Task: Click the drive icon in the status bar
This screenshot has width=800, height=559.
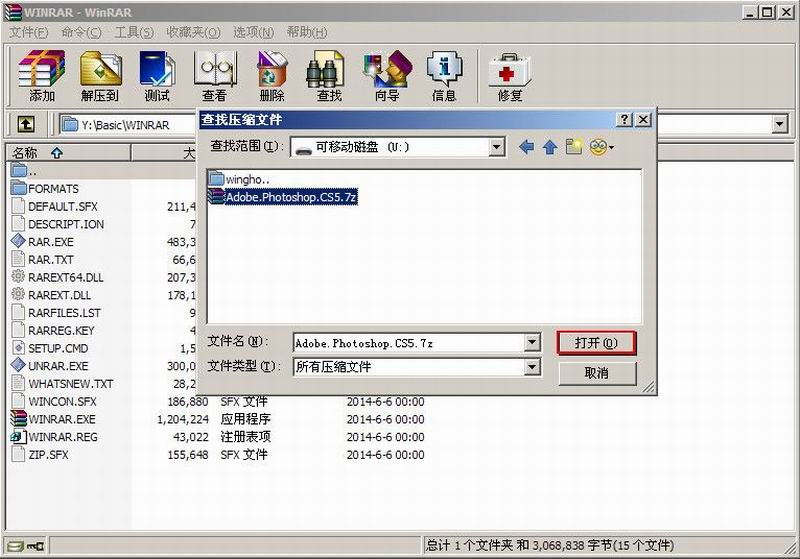Action: 15,546
